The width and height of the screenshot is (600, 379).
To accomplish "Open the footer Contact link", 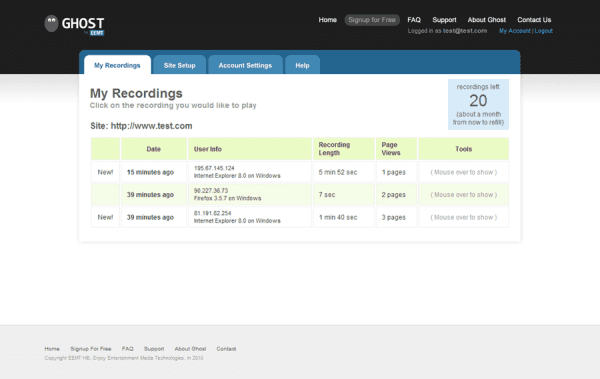I will (226, 349).
